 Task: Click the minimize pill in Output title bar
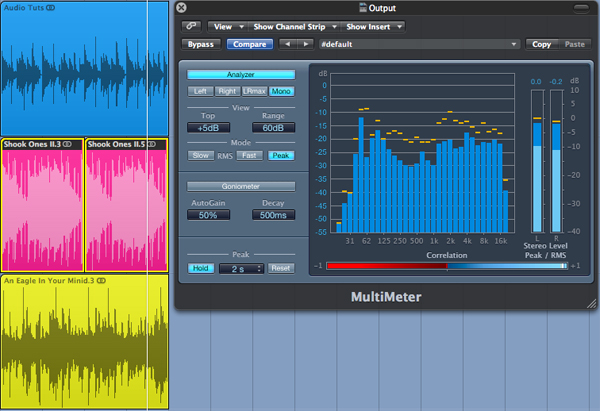click(581, 8)
